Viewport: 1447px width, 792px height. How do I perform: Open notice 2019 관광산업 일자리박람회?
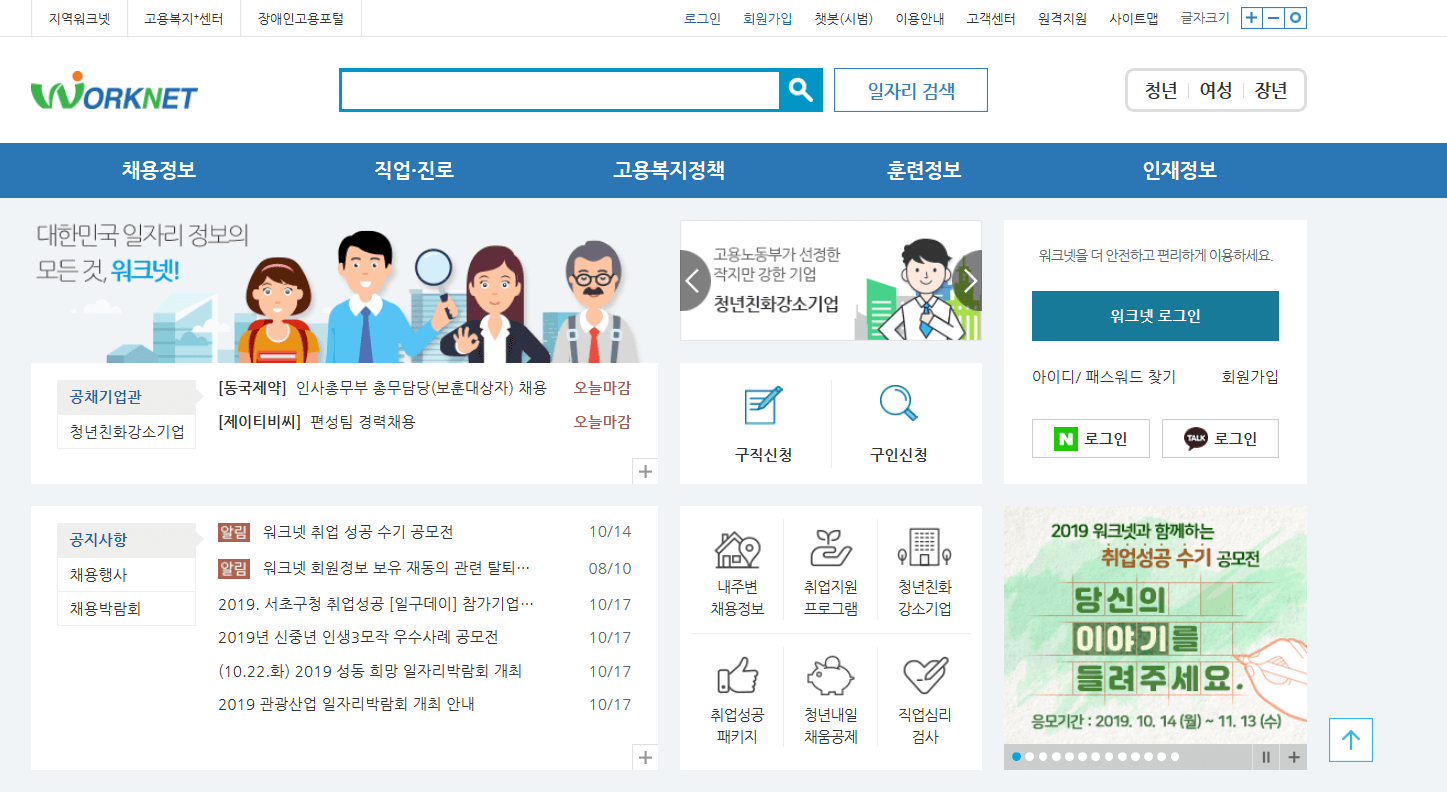click(346, 704)
